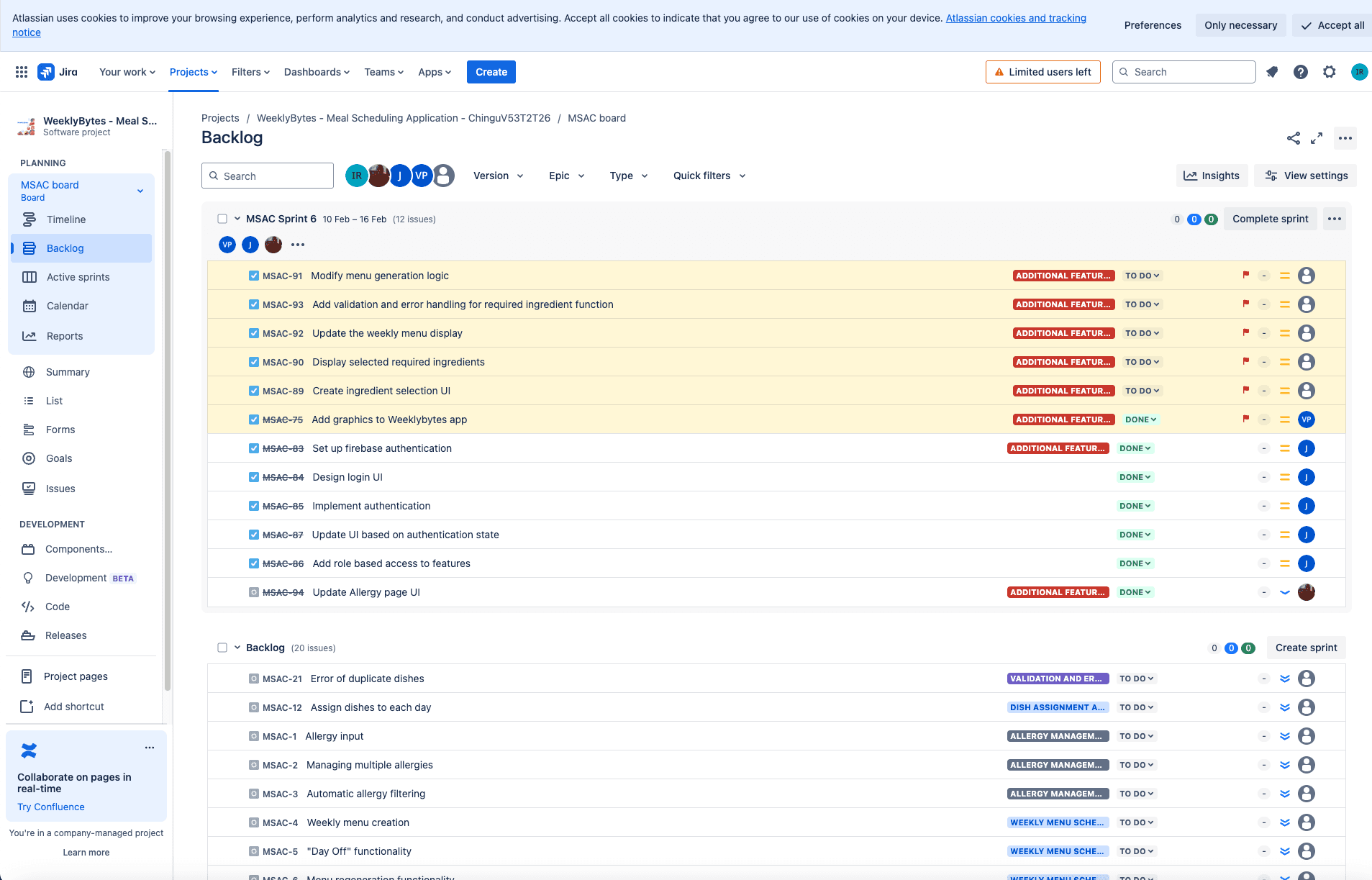
Task: Open Calendar in the sidebar
Action: [x=68, y=306]
